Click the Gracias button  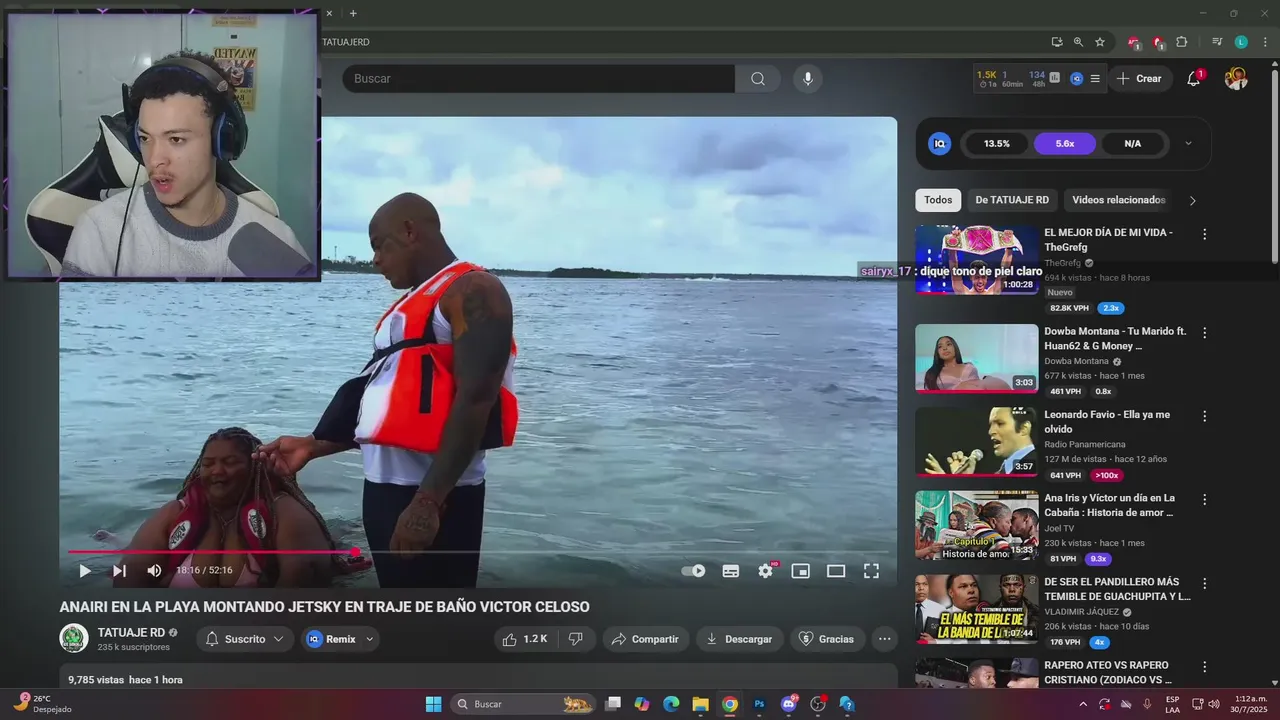pyautogui.click(x=827, y=639)
